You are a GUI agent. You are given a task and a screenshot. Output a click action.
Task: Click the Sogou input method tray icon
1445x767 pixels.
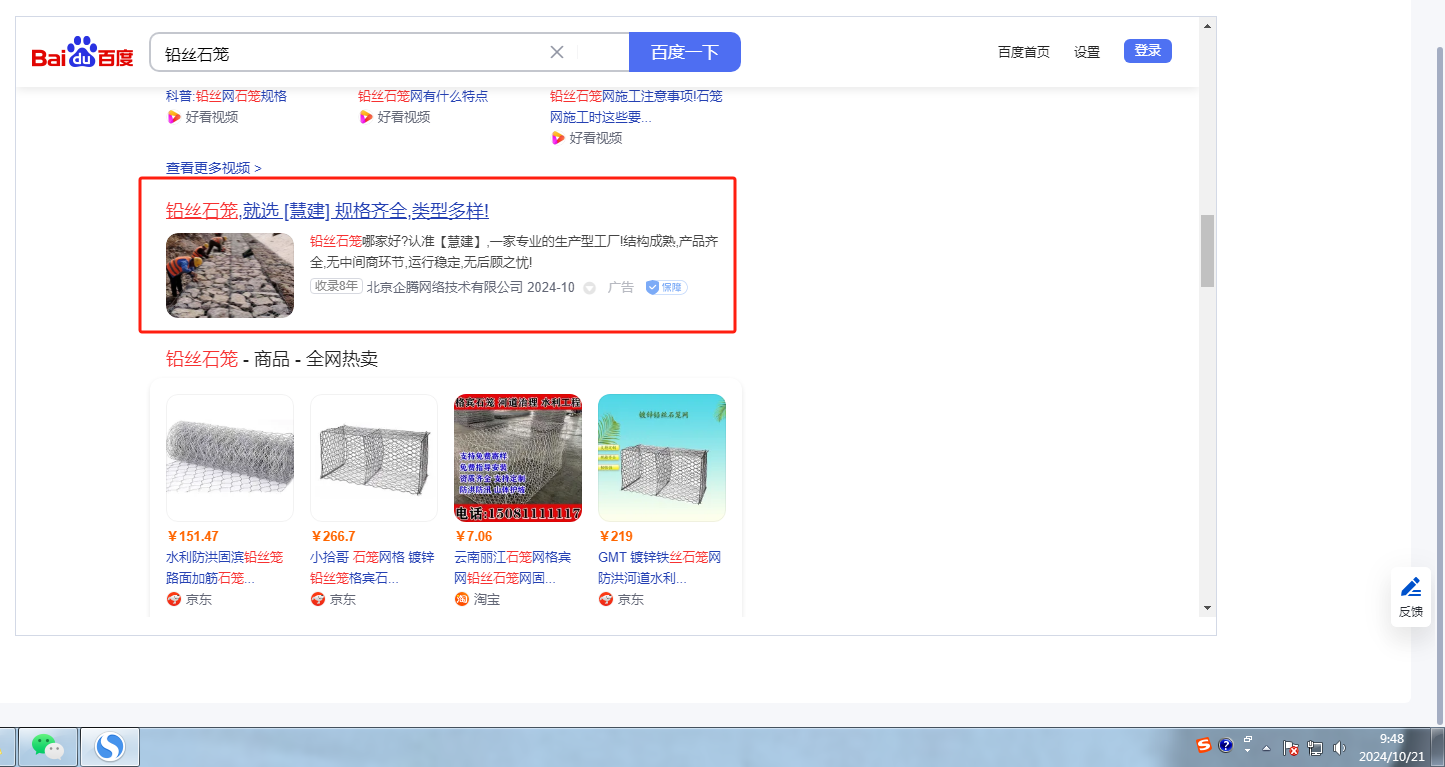tap(1204, 745)
